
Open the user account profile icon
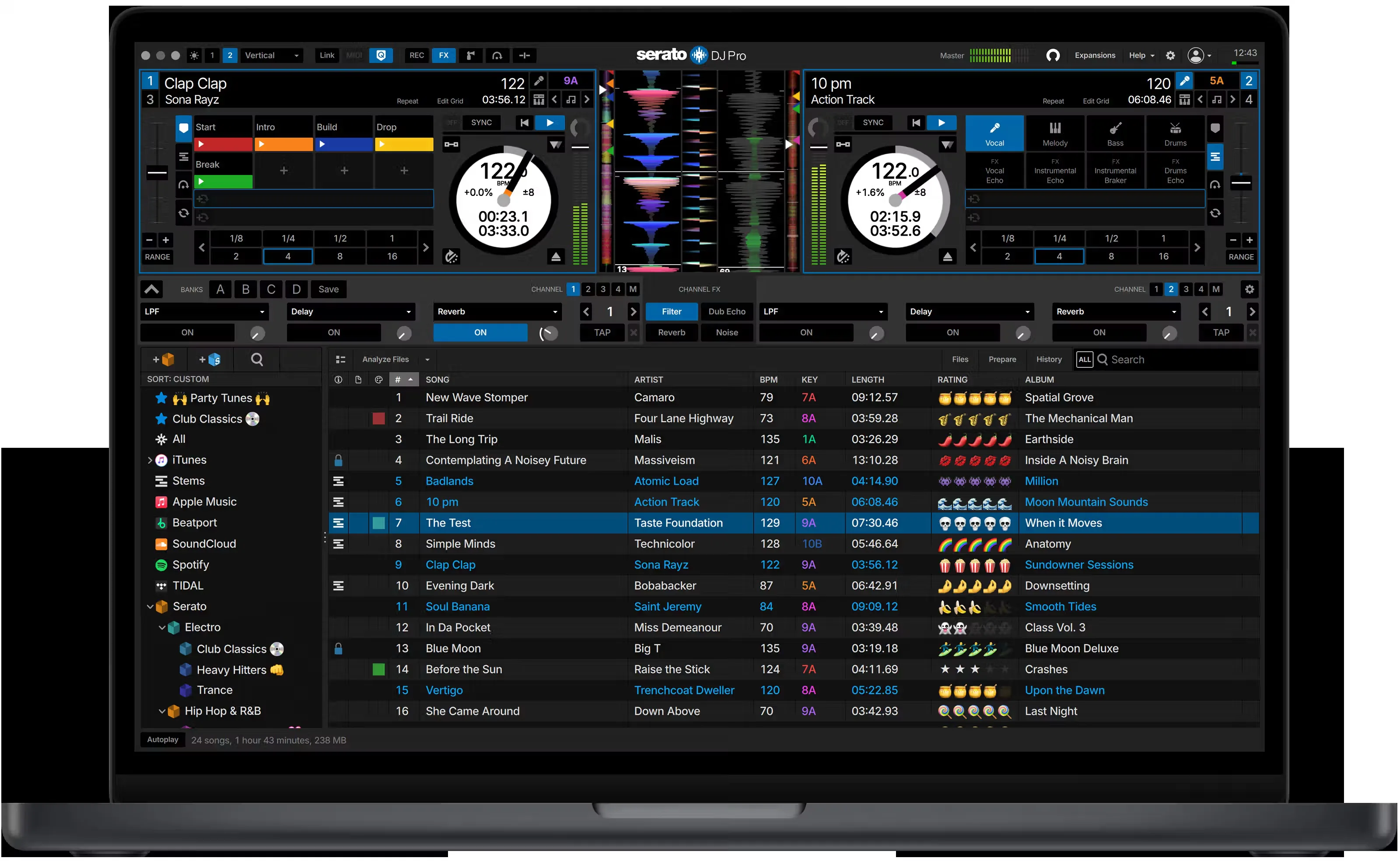coord(1196,56)
